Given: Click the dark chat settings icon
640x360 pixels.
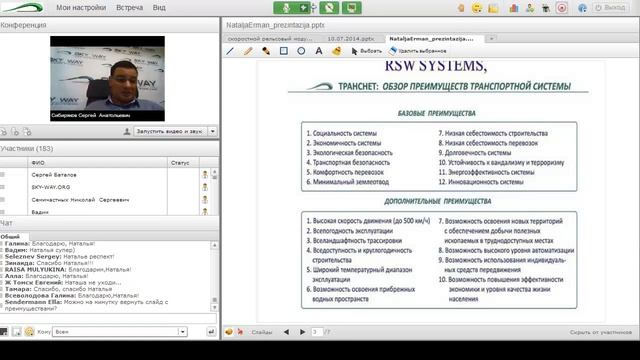Looking at the screenshot, I should (4, 332).
